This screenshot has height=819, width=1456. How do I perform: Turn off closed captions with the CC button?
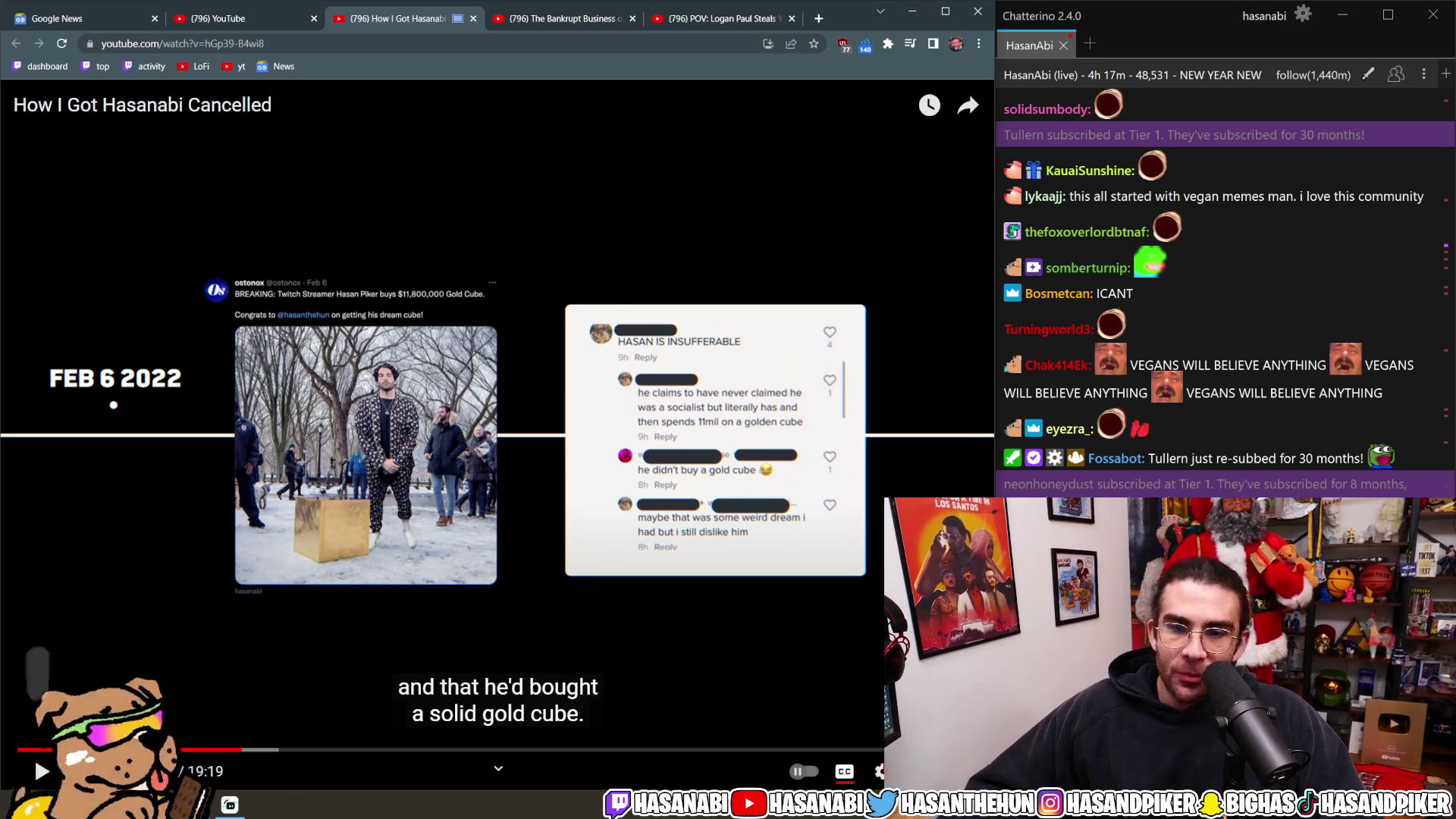[844, 770]
